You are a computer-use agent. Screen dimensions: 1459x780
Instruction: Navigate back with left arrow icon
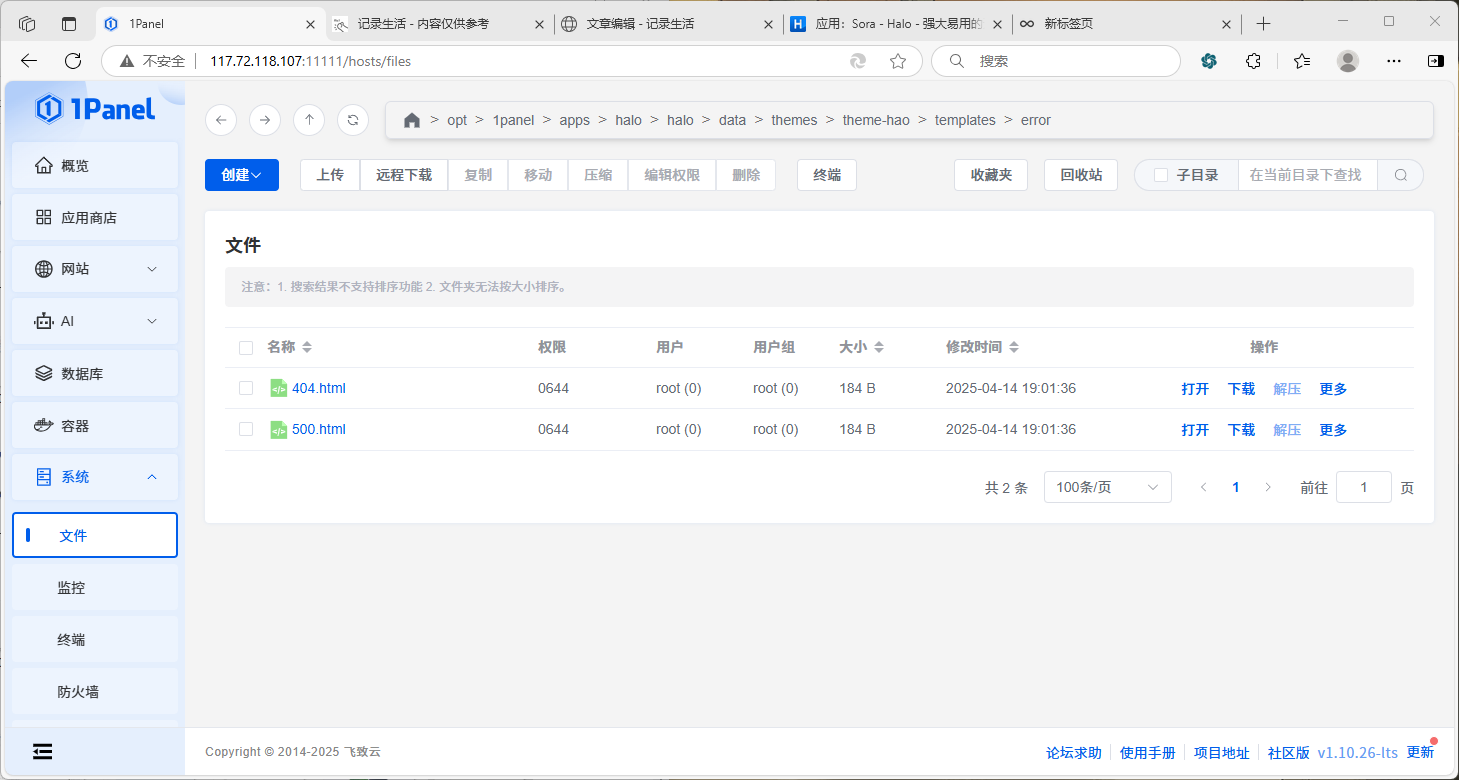coord(221,120)
